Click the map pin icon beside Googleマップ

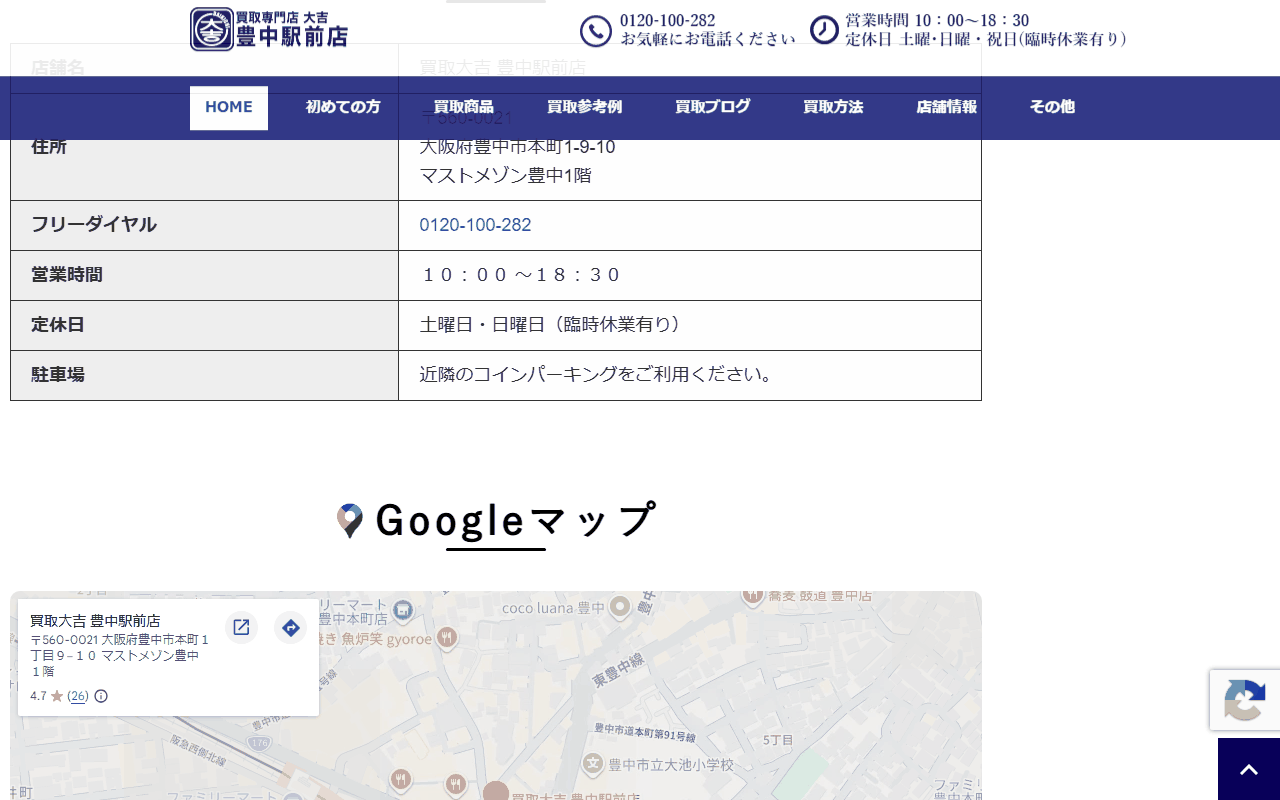point(350,521)
